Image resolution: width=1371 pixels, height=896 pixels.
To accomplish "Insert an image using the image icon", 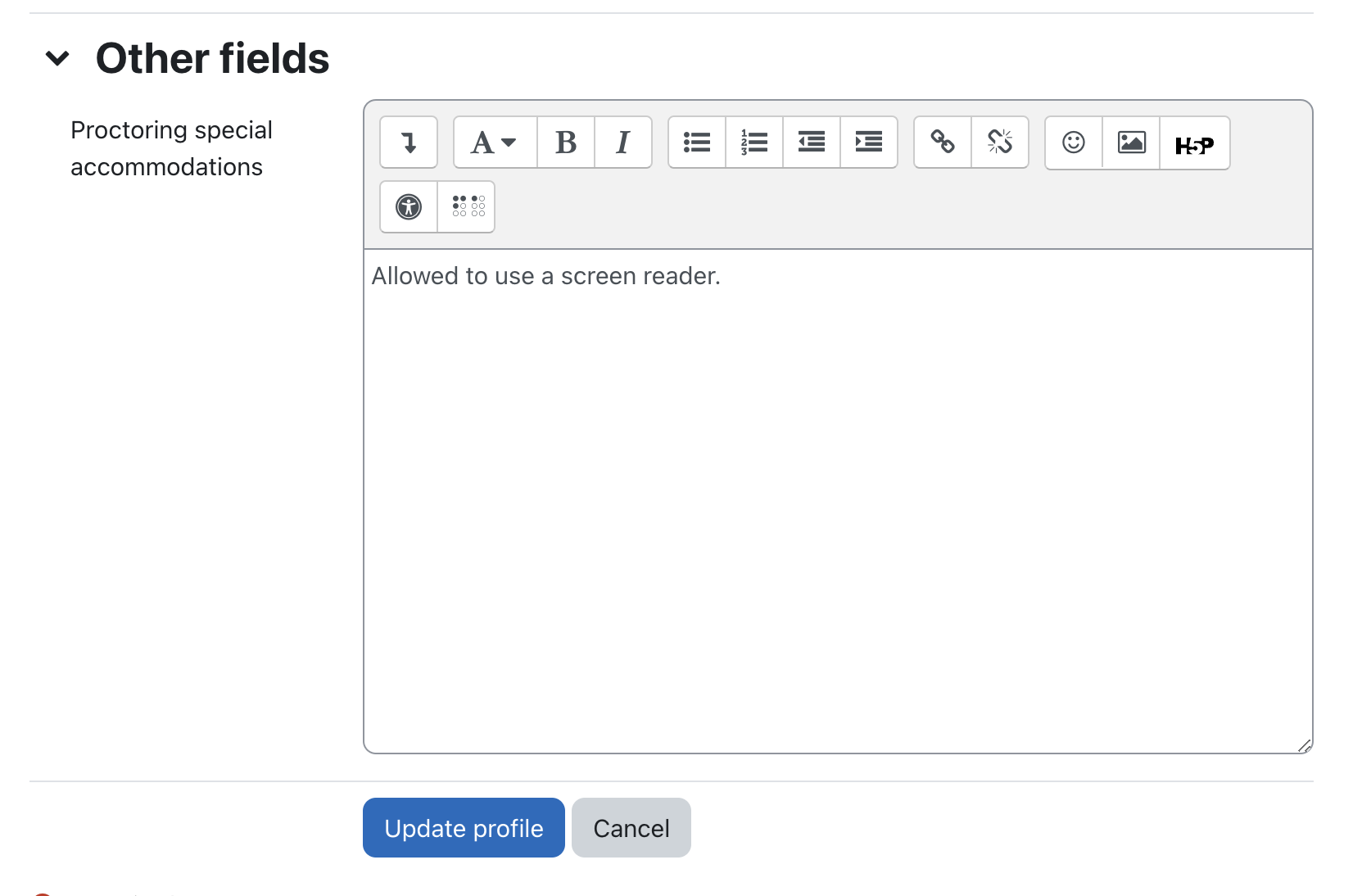I will tap(1131, 143).
